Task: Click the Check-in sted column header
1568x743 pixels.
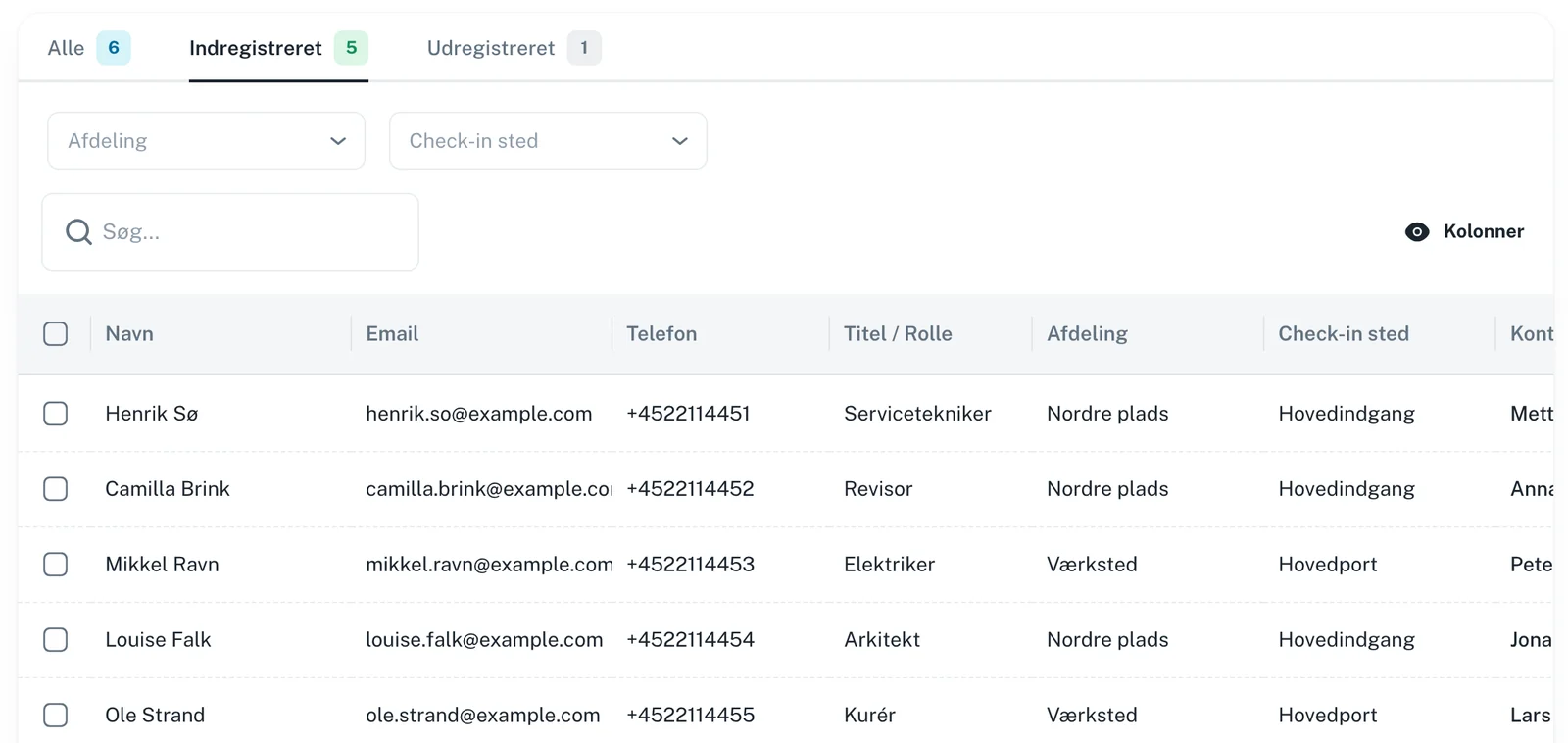Action: coord(1344,334)
